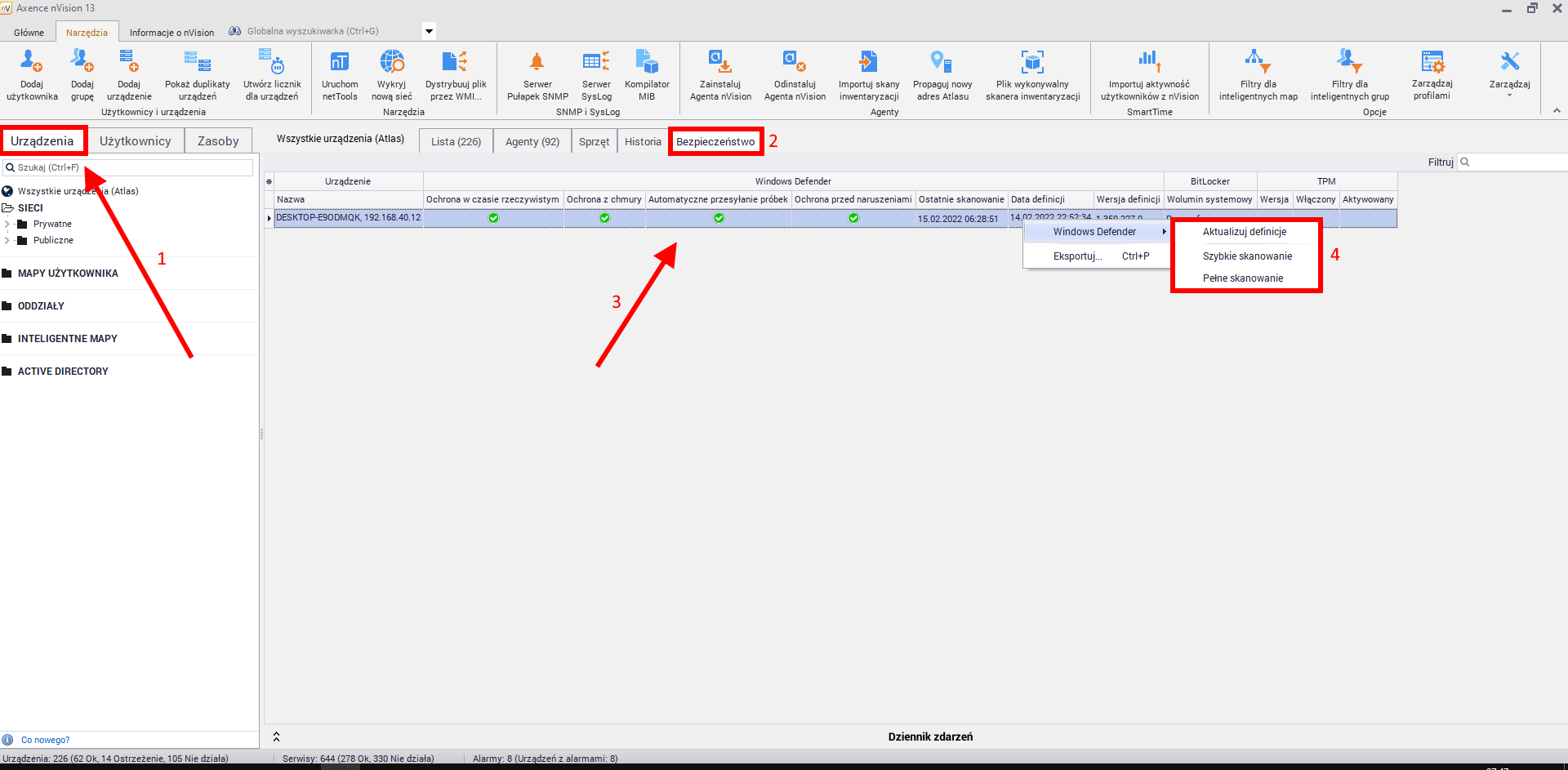Open the ODDZIAŁY folder in sidebar
The height and width of the screenshot is (770, 1568).
(41, 306)
